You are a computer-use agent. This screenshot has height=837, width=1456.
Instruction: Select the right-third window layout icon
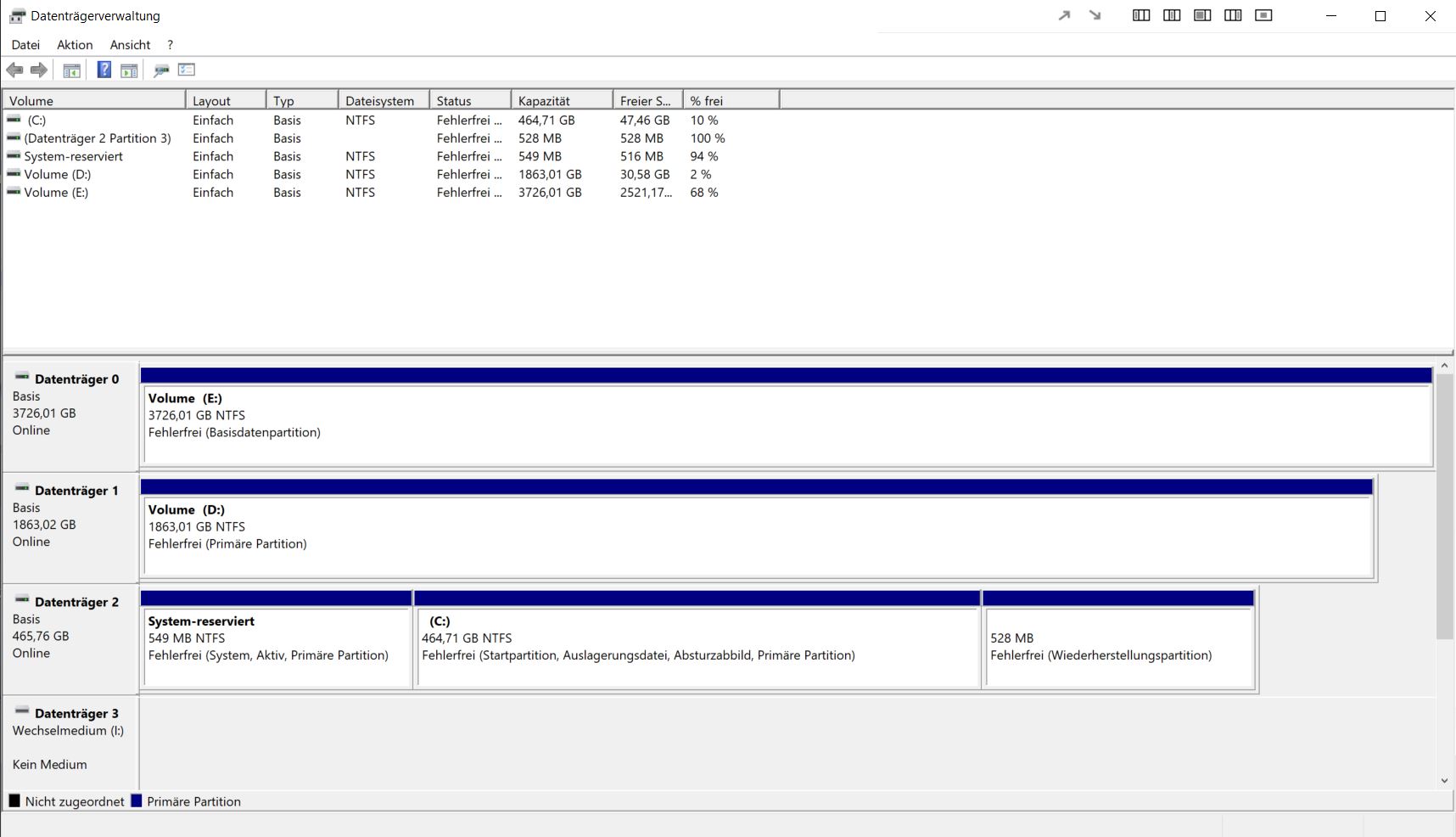(x=1233, y=15)
